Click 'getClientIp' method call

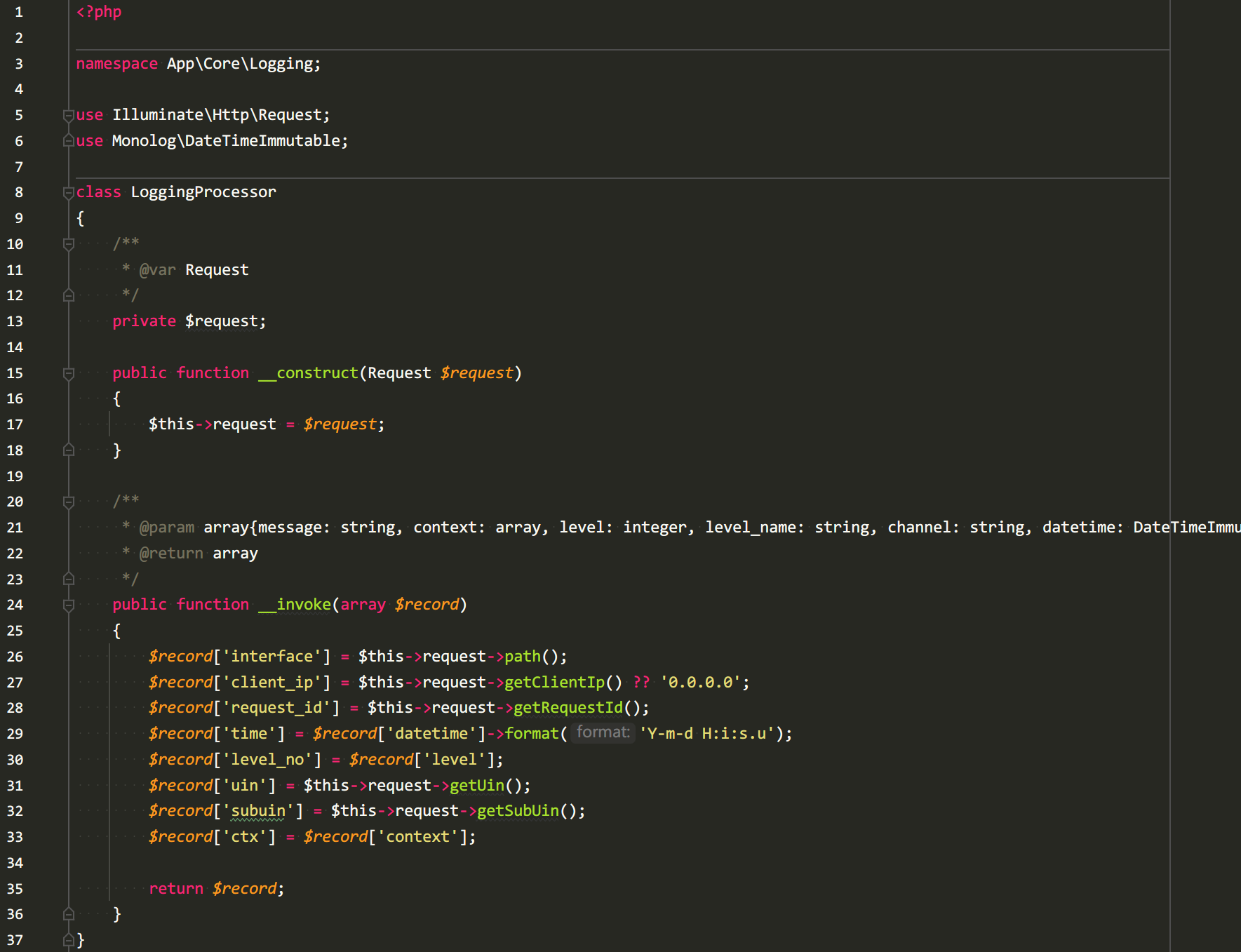(554, 683)
